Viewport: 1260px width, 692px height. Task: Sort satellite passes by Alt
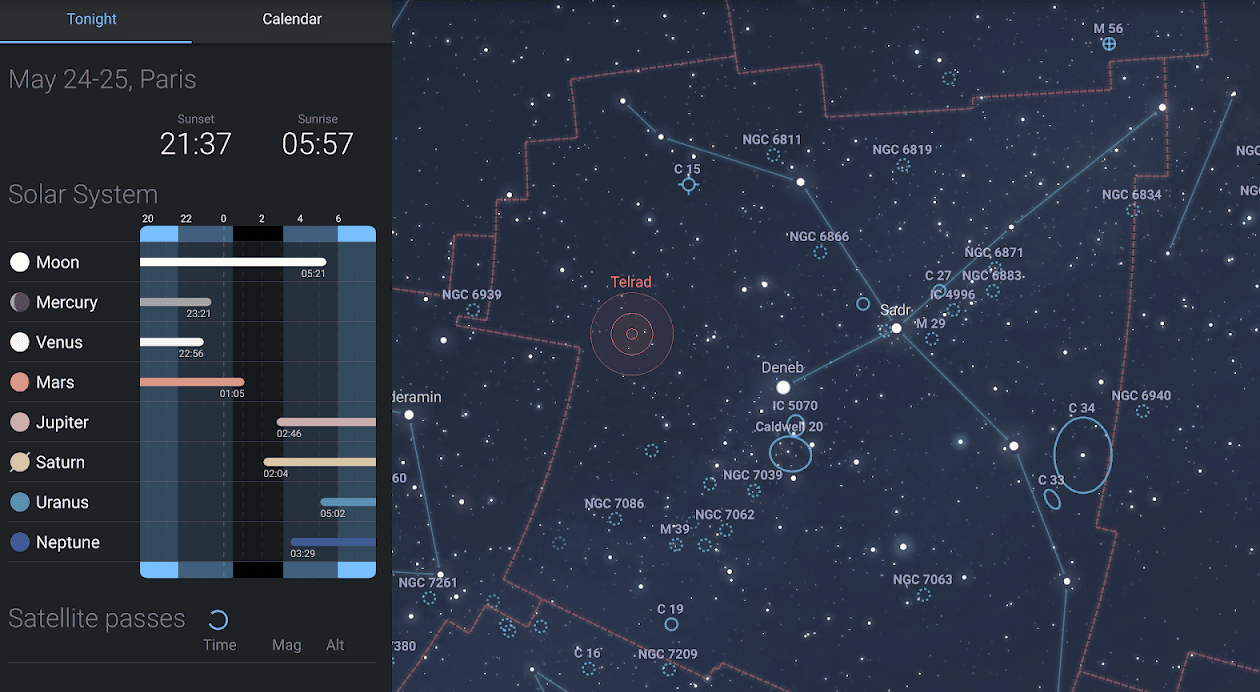coord(335,644)
